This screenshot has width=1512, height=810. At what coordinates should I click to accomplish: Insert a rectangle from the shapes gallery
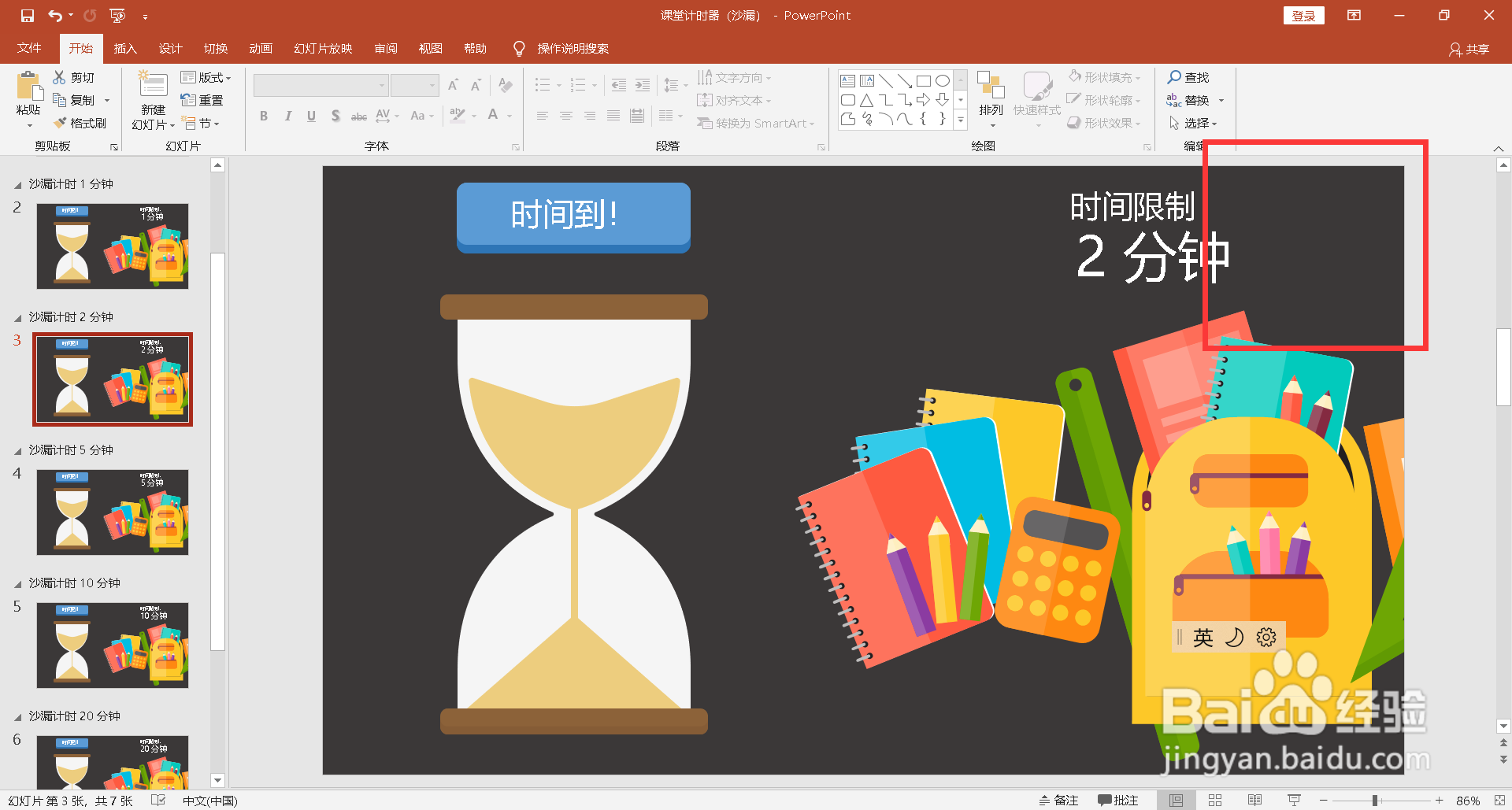[924, 80]
